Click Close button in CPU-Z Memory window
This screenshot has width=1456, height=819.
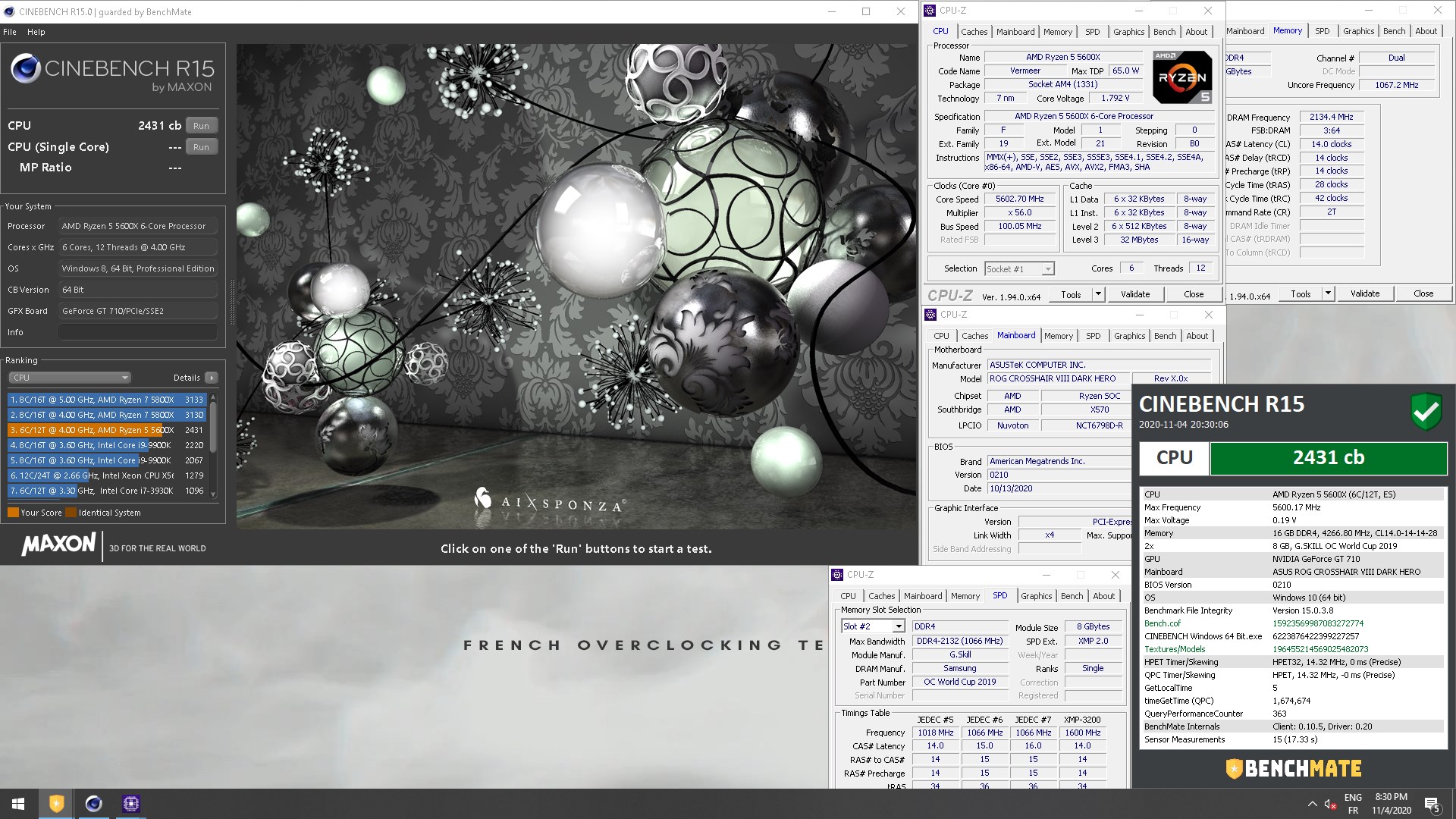point(1423,293)
